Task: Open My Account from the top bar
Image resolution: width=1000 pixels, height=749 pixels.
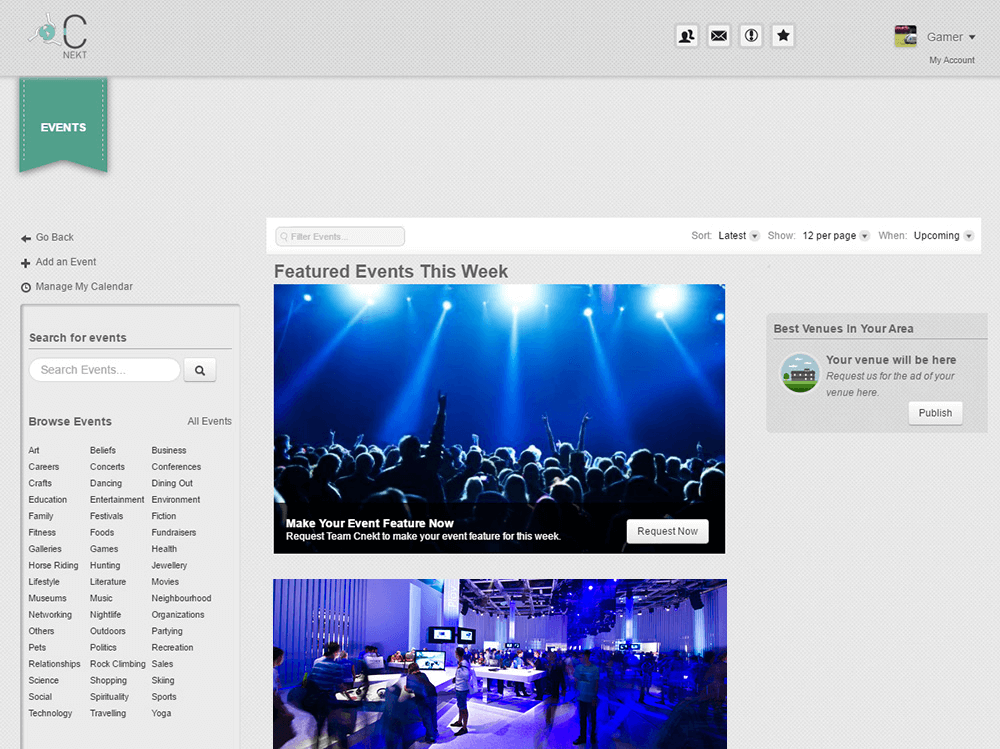Action: pos(951,60)
